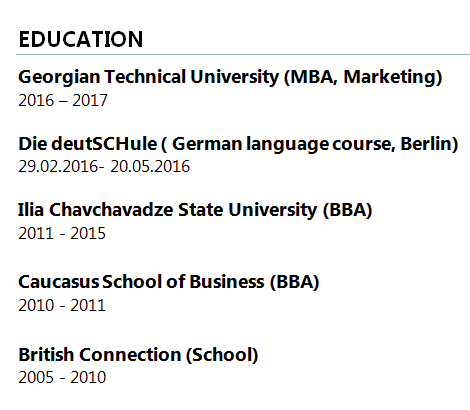Click the 2005 - 2010 date range
Image resolution: width=470 pixels, height=410 pixels.
[x=62, y=377]
